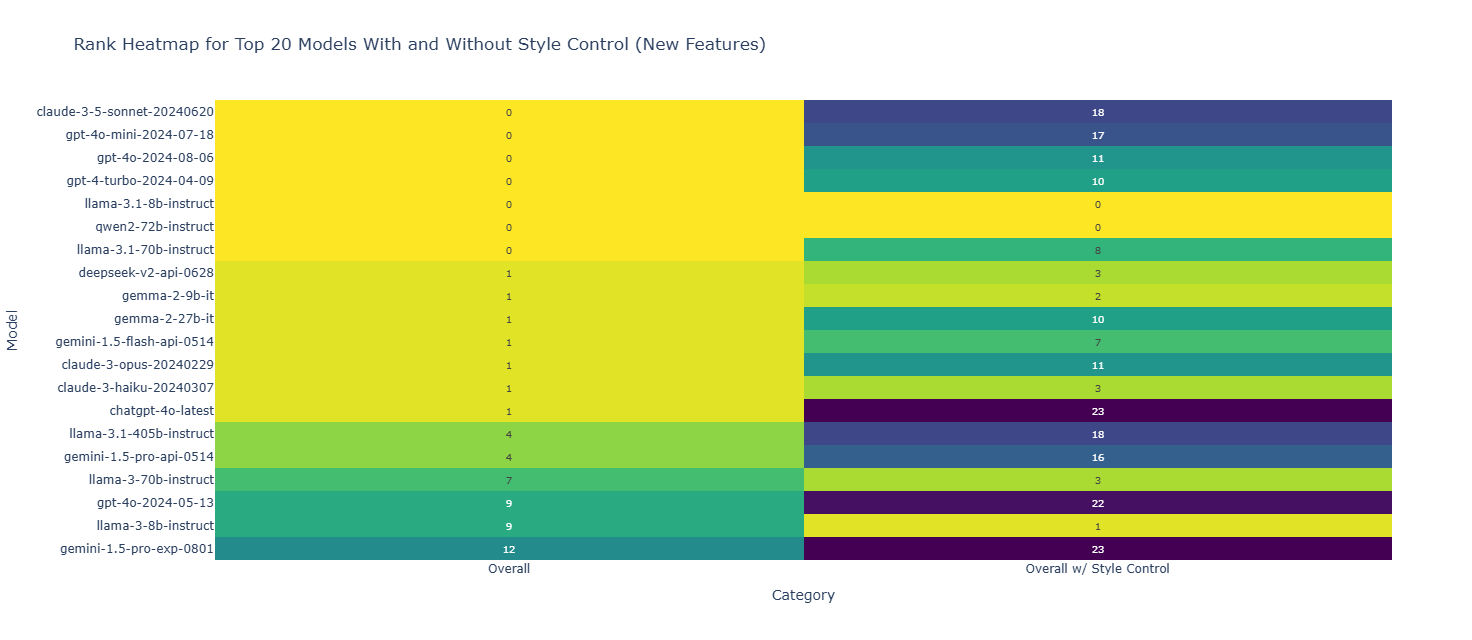The height and width of the screenshot is (640, 1472).
Task: Select the llama-3.1-405b-instruct model label
Action: [x=141, y=434]
